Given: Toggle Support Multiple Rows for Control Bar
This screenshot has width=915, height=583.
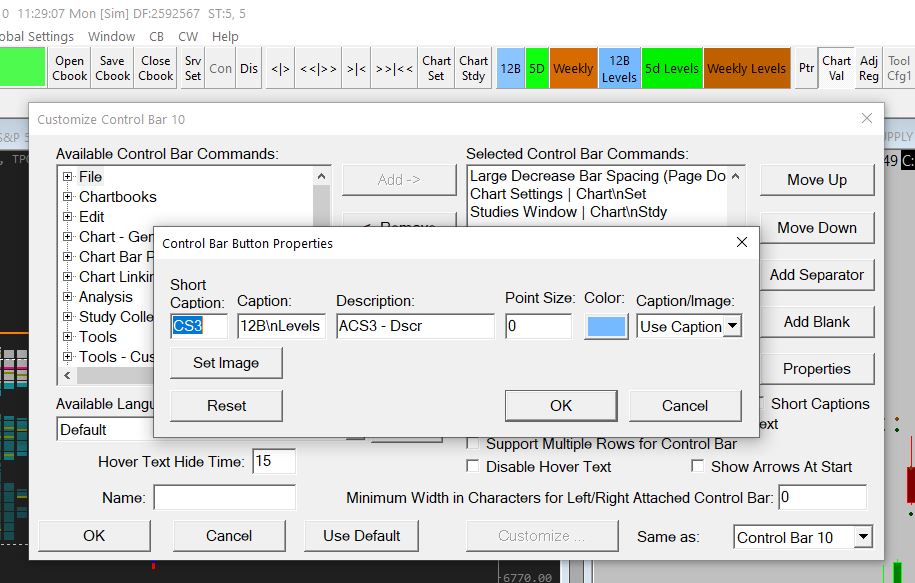Looking at the screenshot, I should [x=473, y=444].
